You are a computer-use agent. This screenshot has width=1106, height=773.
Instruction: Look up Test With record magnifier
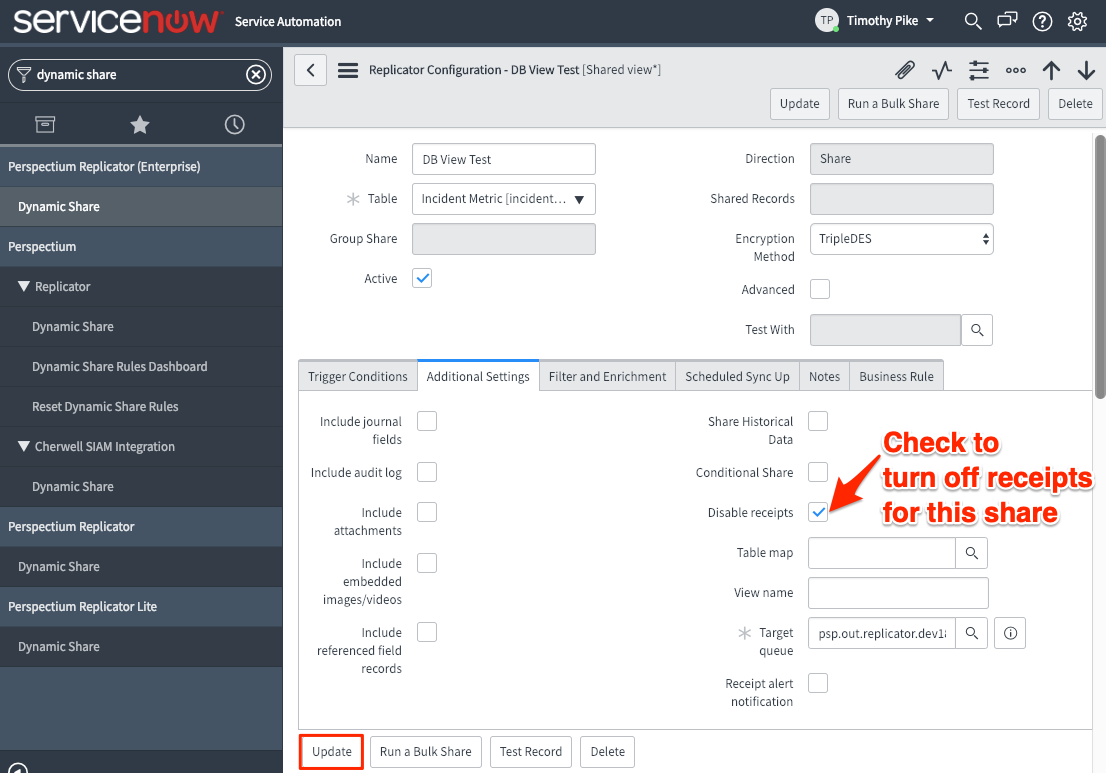click(977, 330)
